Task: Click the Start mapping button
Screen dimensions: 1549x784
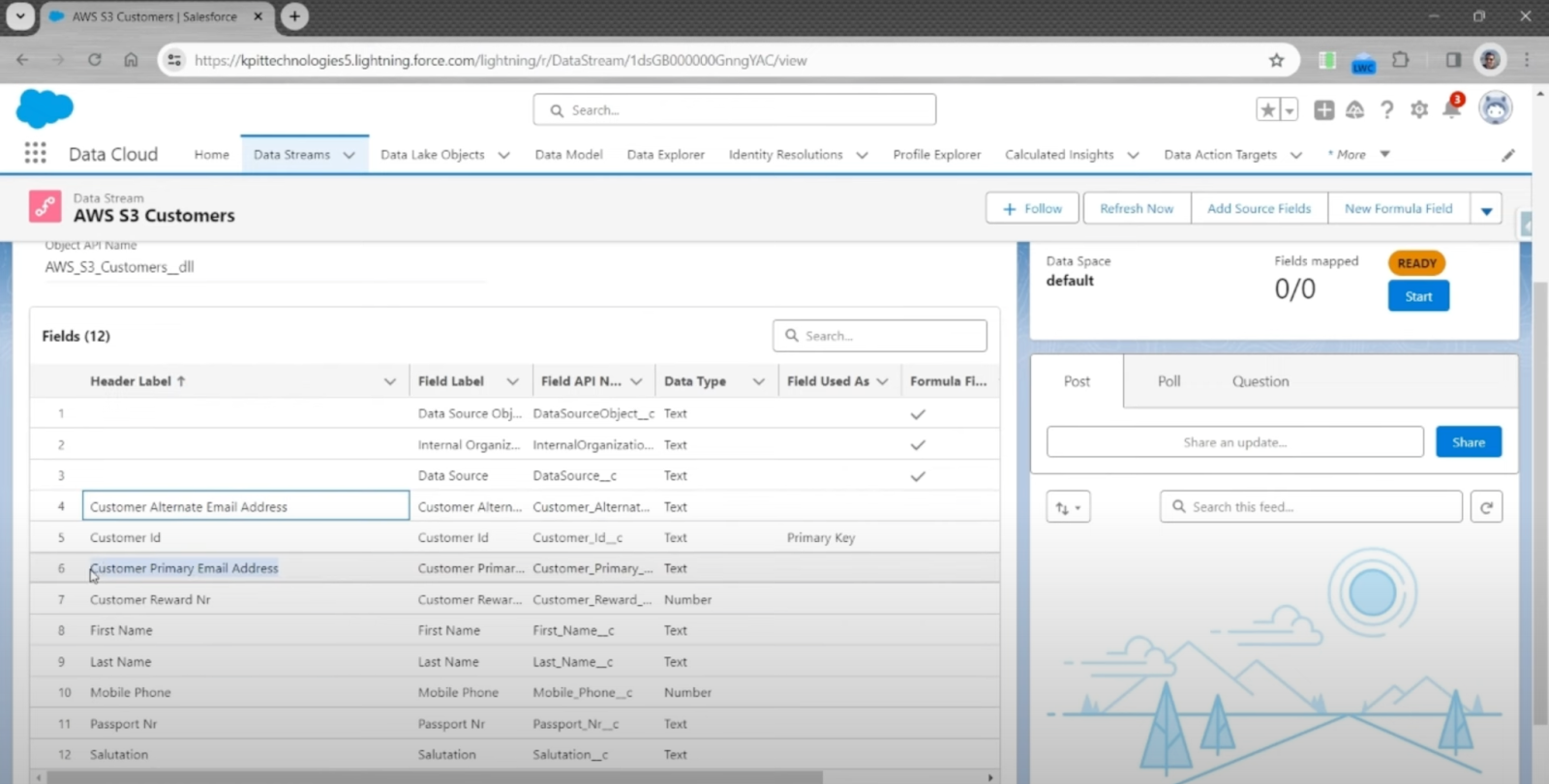Action: click(x=1418, y=296)
